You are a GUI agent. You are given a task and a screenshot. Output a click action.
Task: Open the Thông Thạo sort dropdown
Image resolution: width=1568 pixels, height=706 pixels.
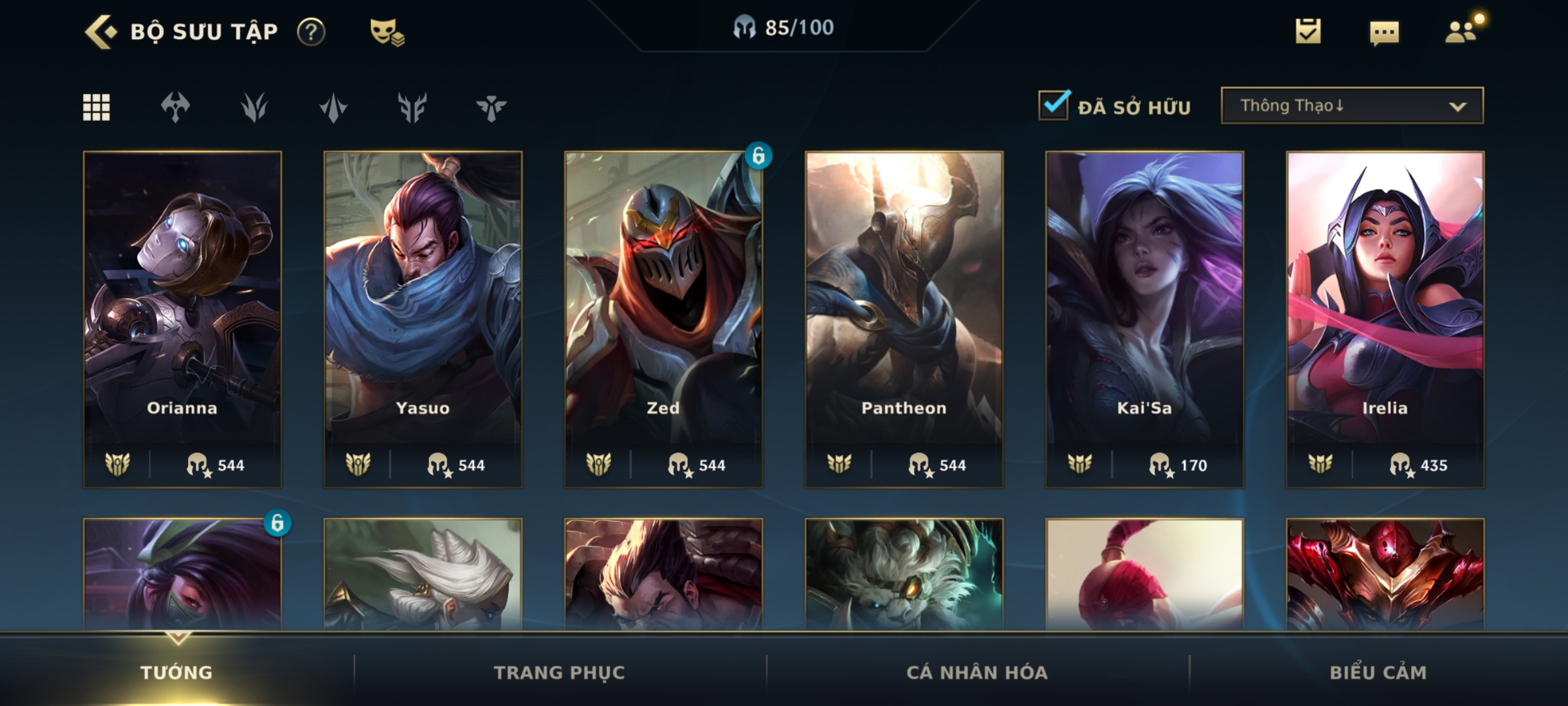click(x=1352, y=105)
